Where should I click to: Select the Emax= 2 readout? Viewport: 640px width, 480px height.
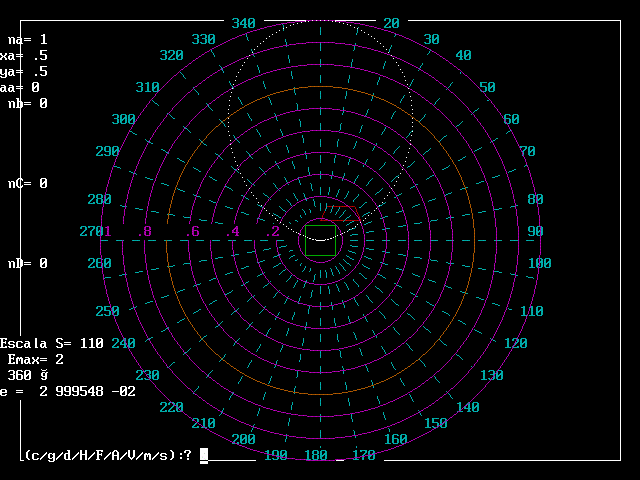(36, 359)
